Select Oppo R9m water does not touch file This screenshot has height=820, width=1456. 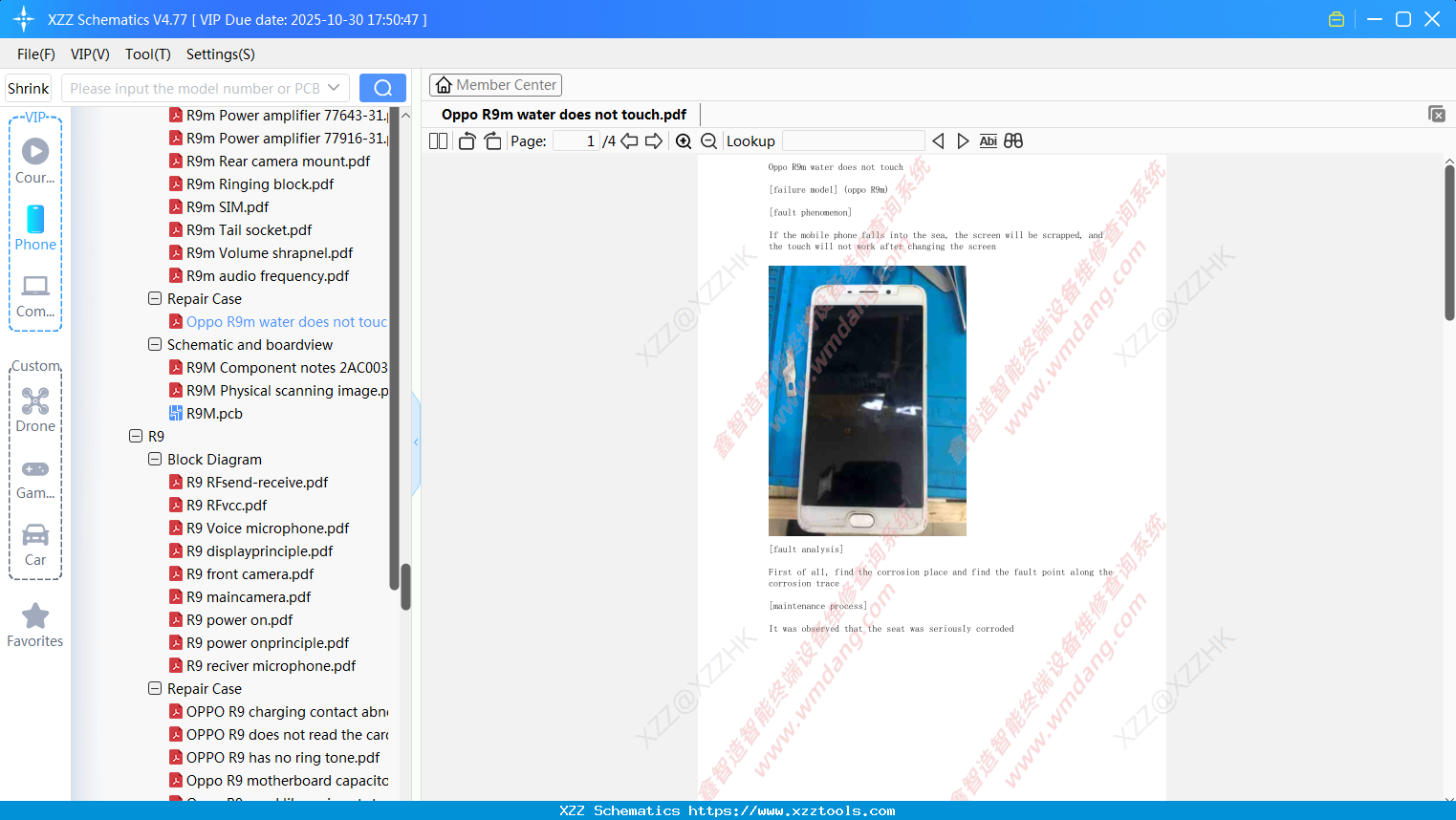click(x=278, y=321)
